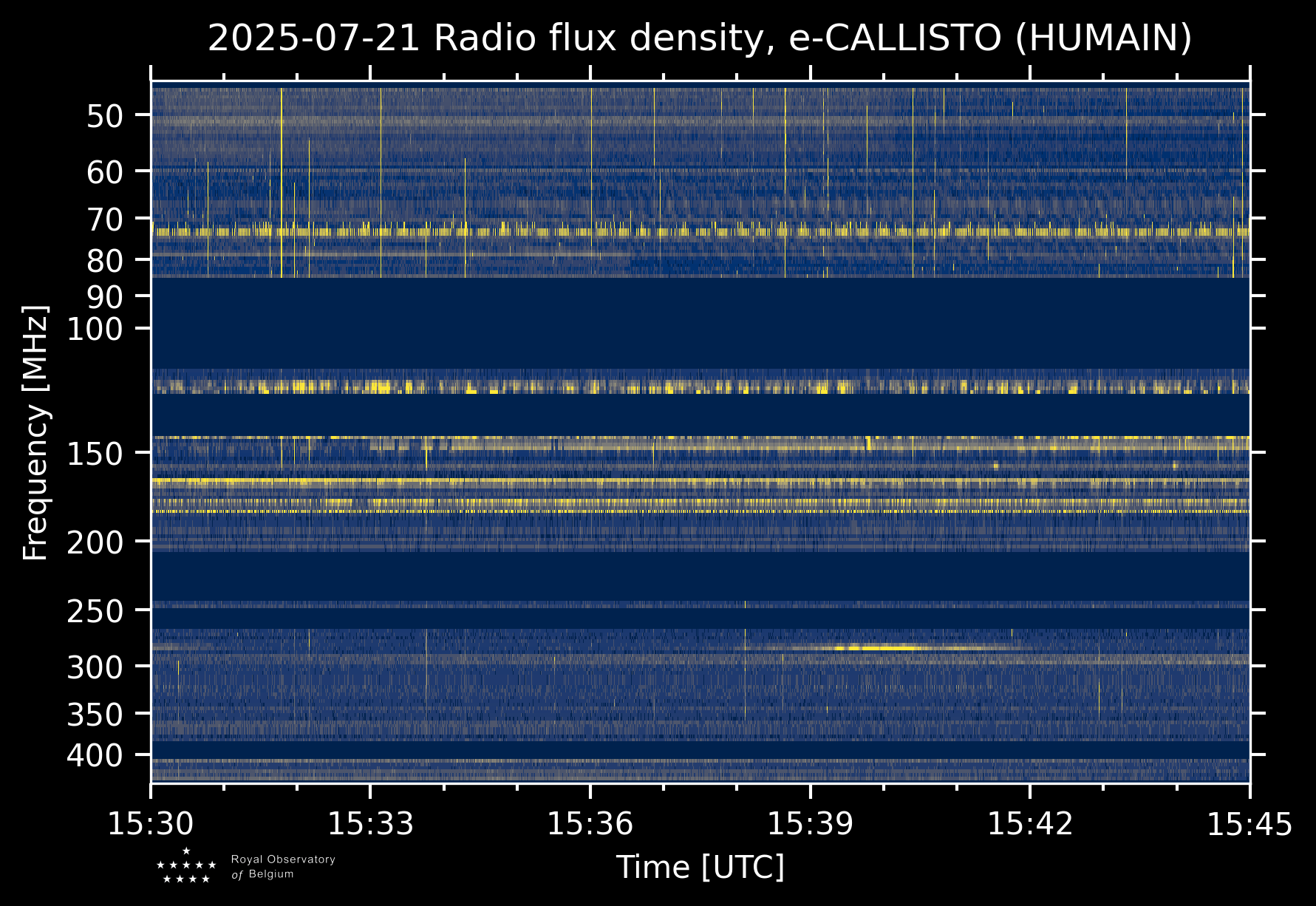The image size is (1316, 906).
Task: Click the plot title with e-CALLISTO (HUMAIN)
Action: click(x=700, y=38)
